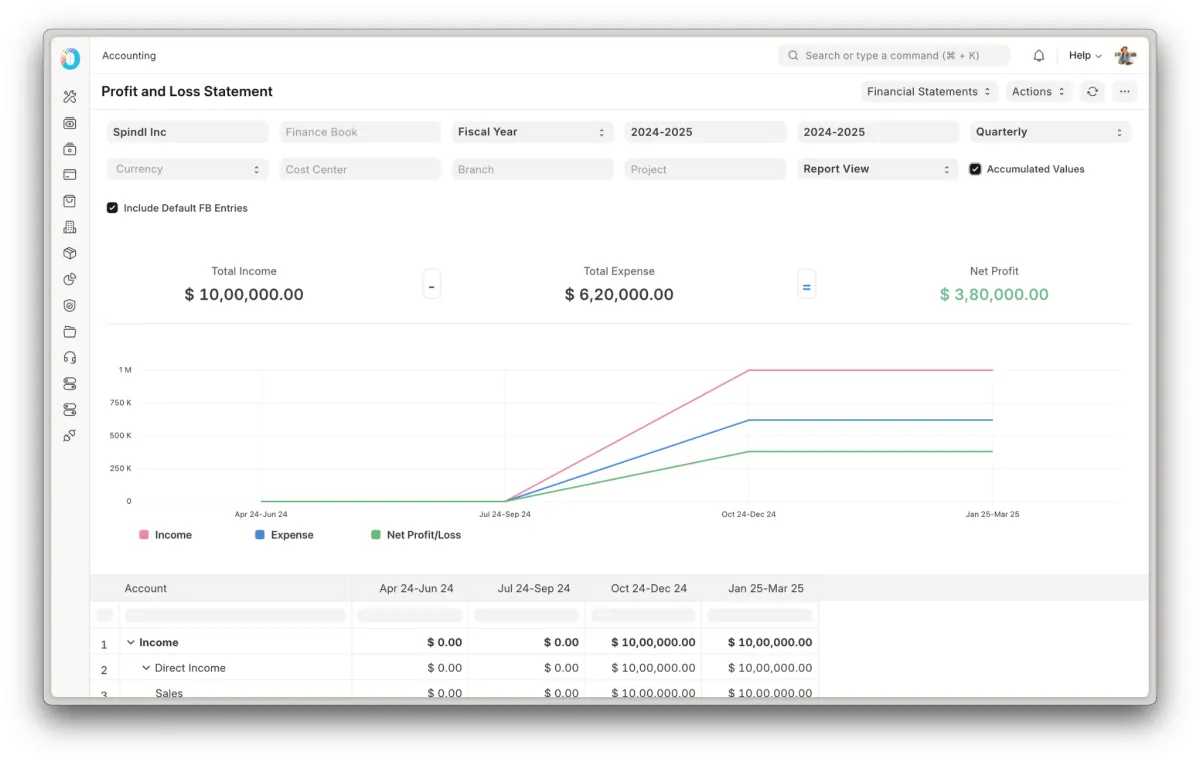Open the shopping bag icon in the sidebar

click(70, 201)
